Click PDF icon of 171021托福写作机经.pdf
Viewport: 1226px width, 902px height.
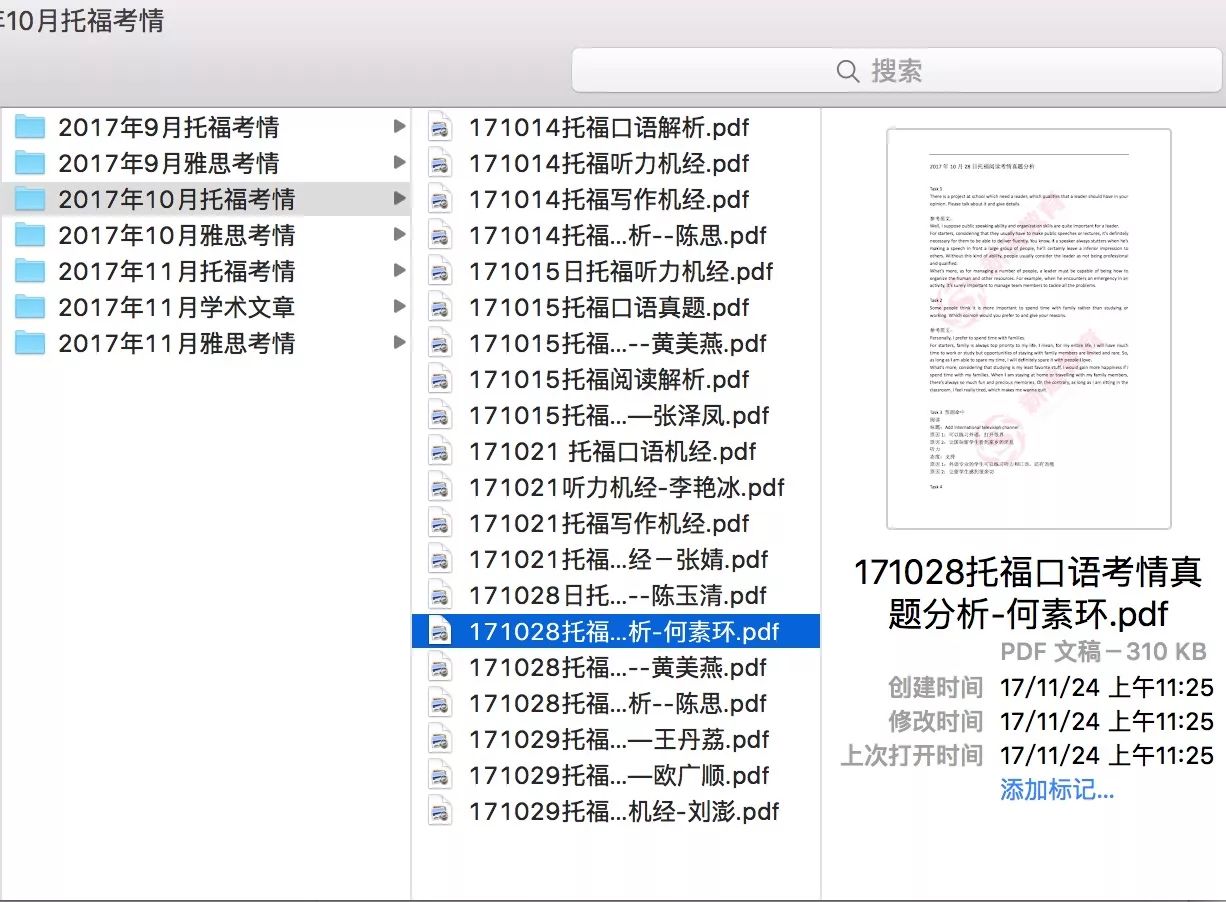pyautogui.click(x=440, y=523)
